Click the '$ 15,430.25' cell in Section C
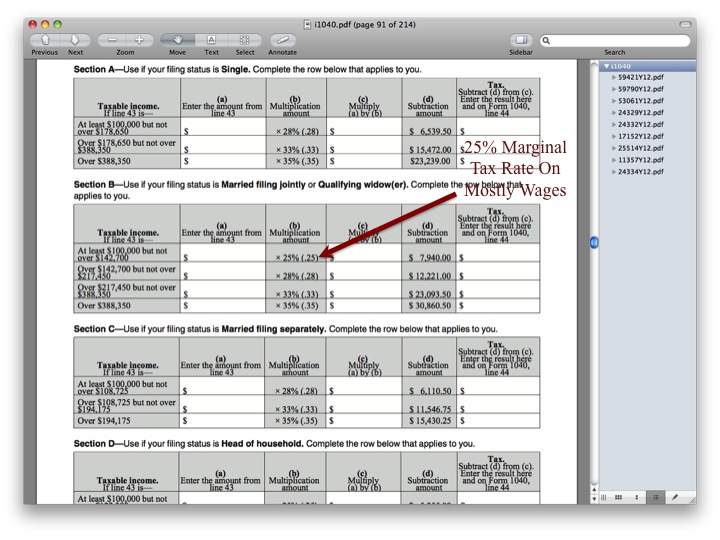 point(430,421)
